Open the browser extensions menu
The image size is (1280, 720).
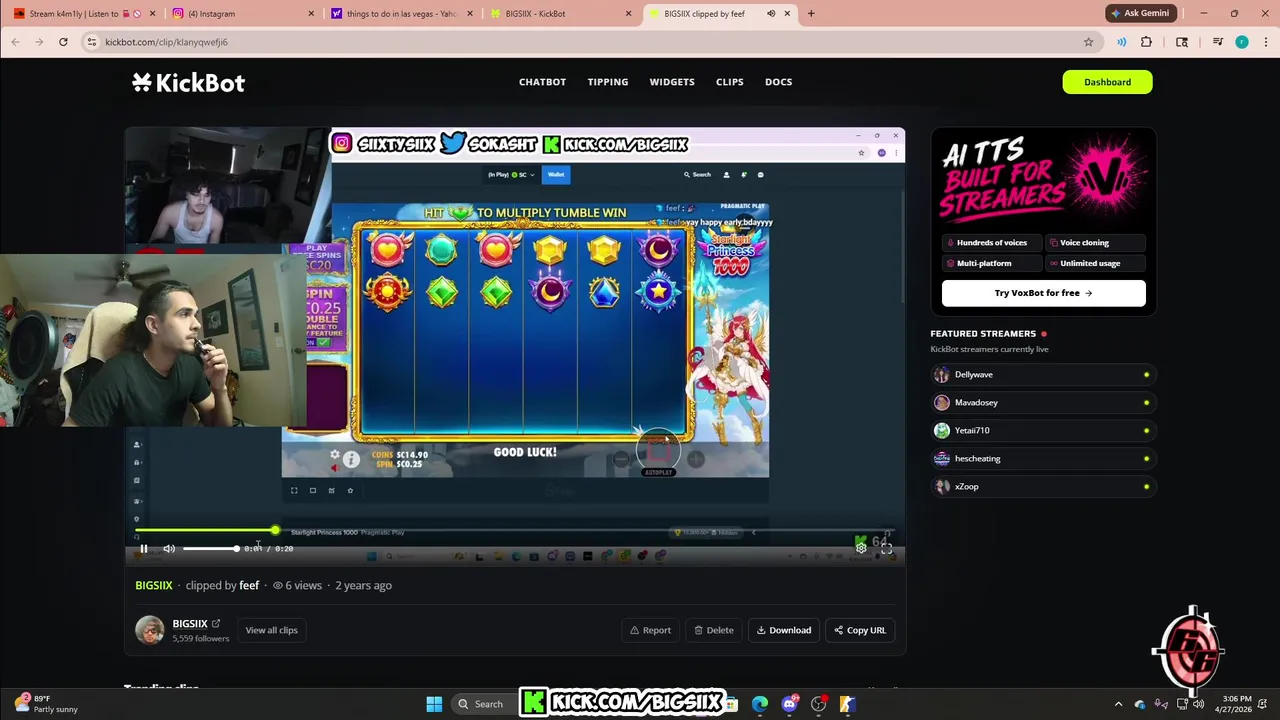pyautogui.click(x=1146, y=42)
